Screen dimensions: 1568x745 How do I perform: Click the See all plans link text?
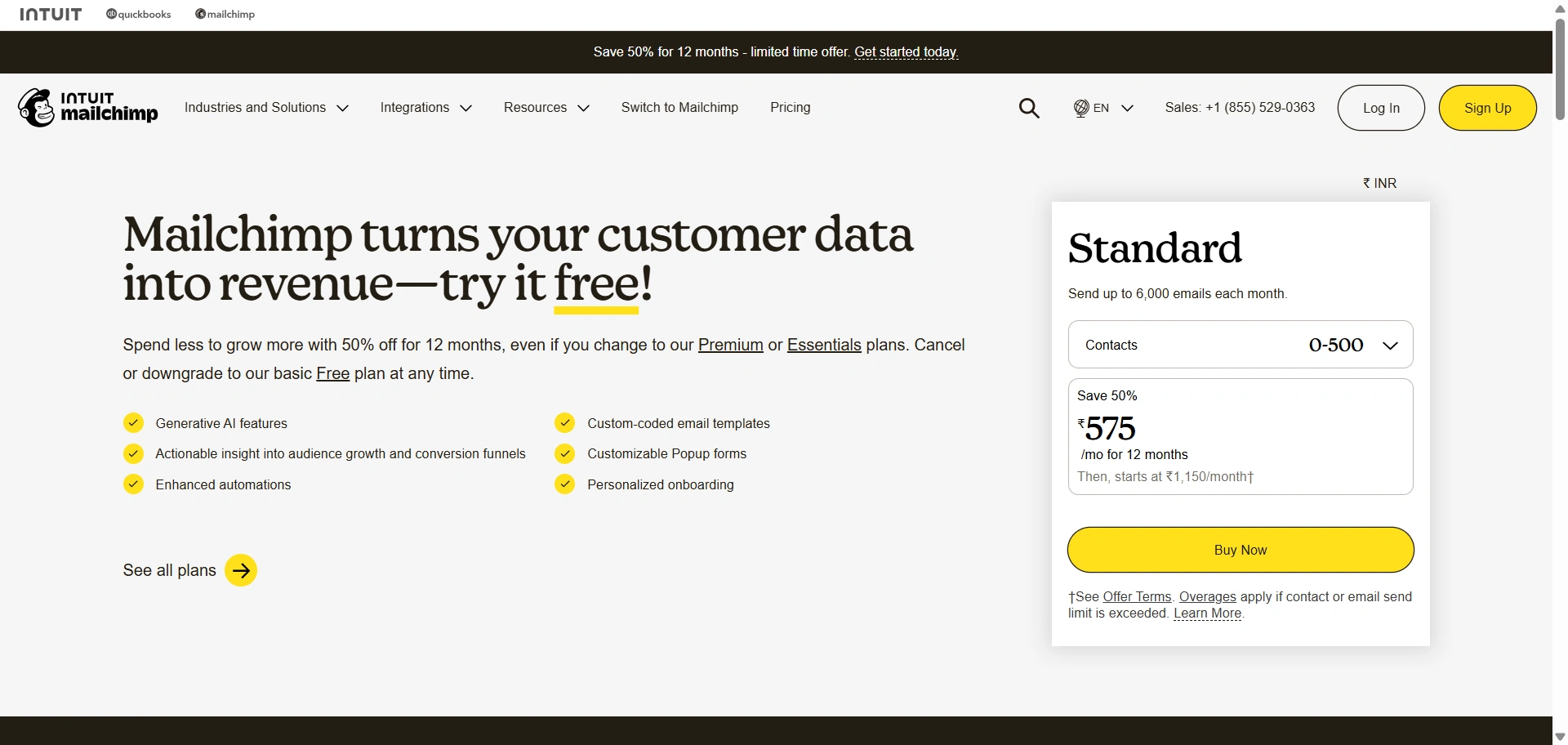[x=170, y=570]
